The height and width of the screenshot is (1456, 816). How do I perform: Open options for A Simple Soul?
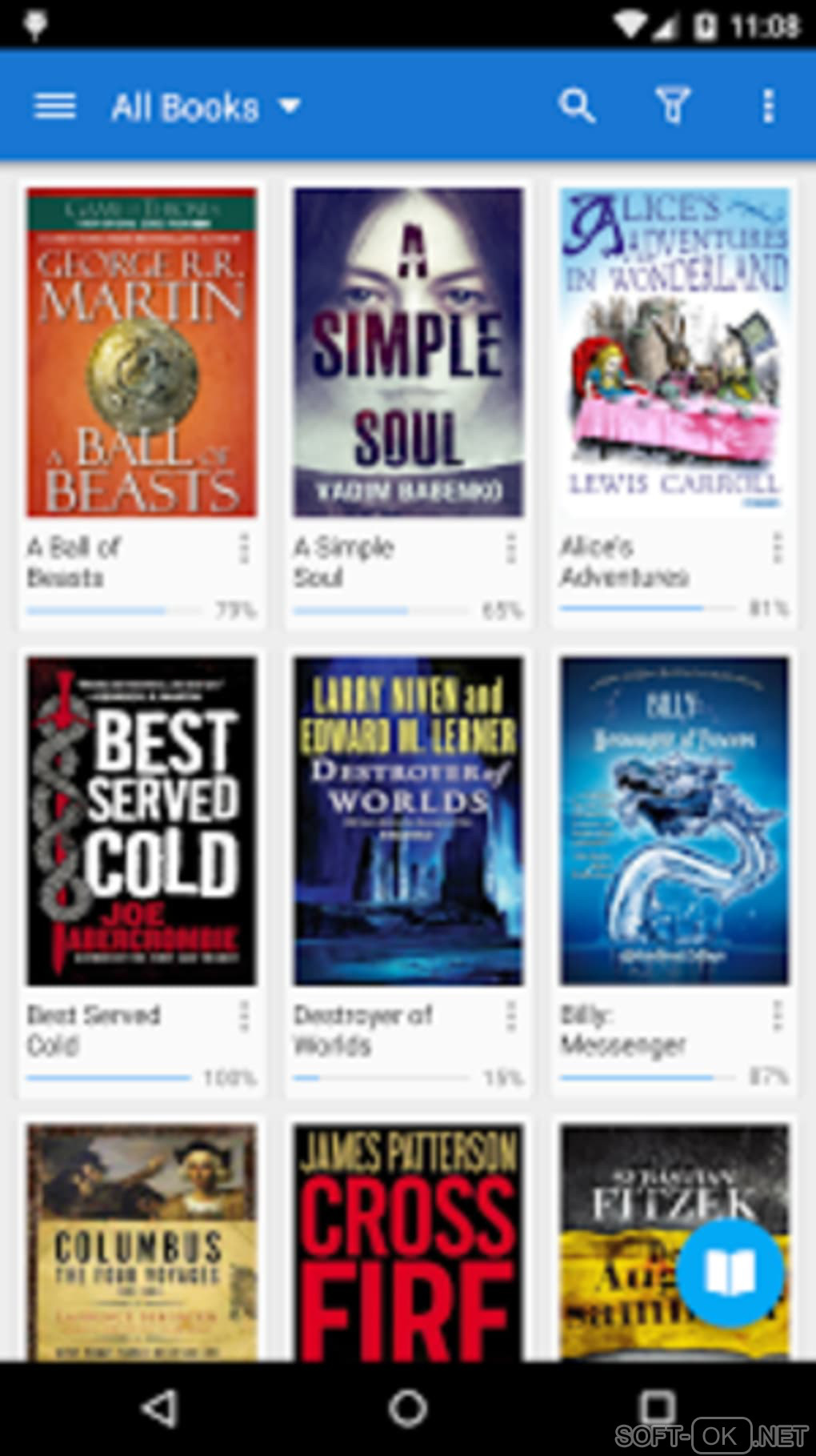pyautogui.click(x=510, y=549)
